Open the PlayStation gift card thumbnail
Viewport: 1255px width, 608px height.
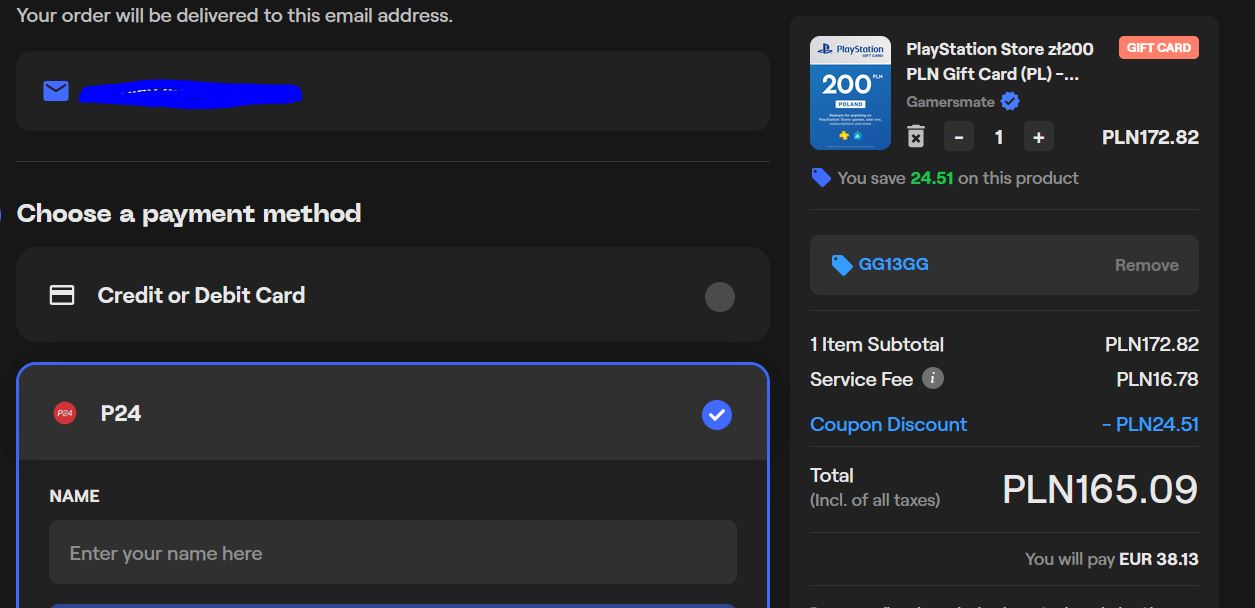point(850,93)
